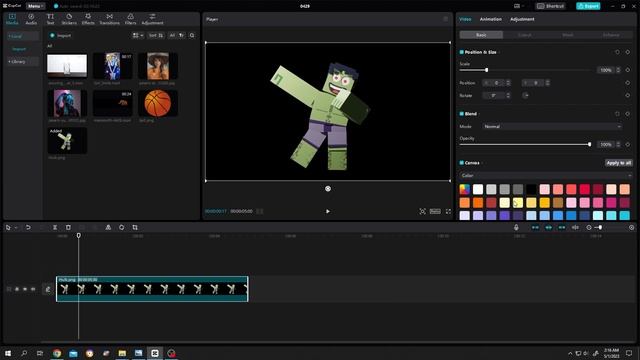Lock the main video track

tap(17, 289)
